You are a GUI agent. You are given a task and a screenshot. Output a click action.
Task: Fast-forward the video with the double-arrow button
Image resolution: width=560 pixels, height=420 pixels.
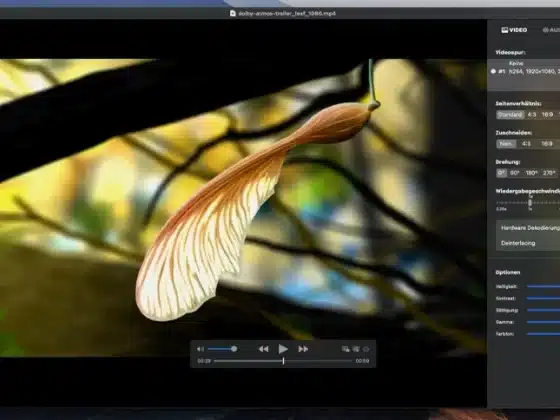[x=303, y=349]
